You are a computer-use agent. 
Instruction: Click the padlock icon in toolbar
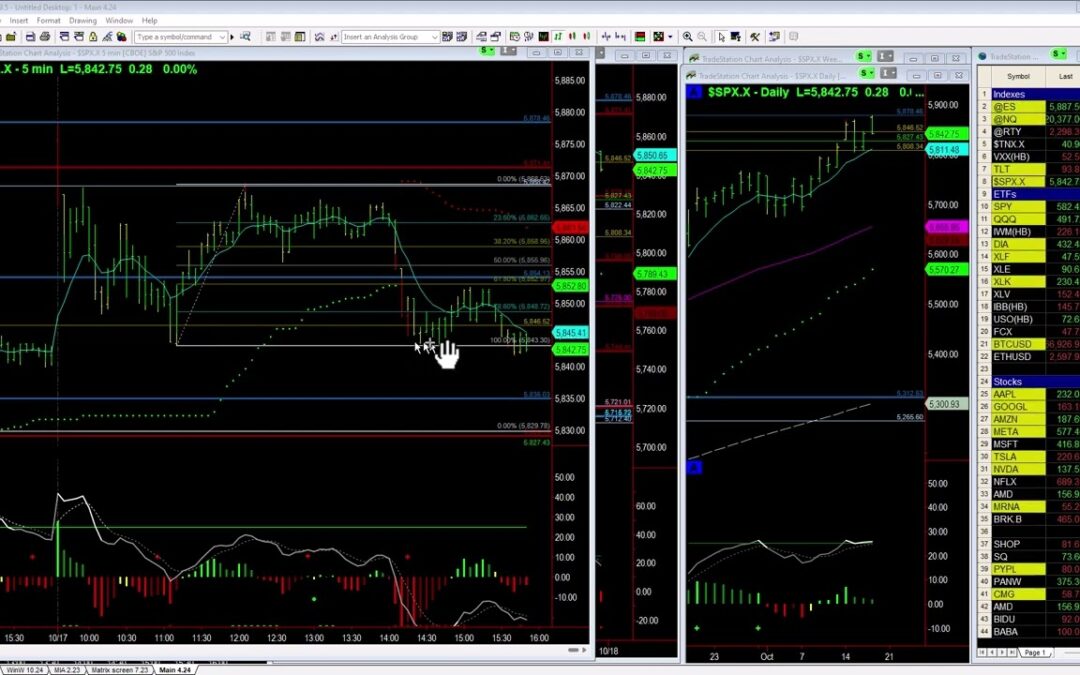pos(93,37)
